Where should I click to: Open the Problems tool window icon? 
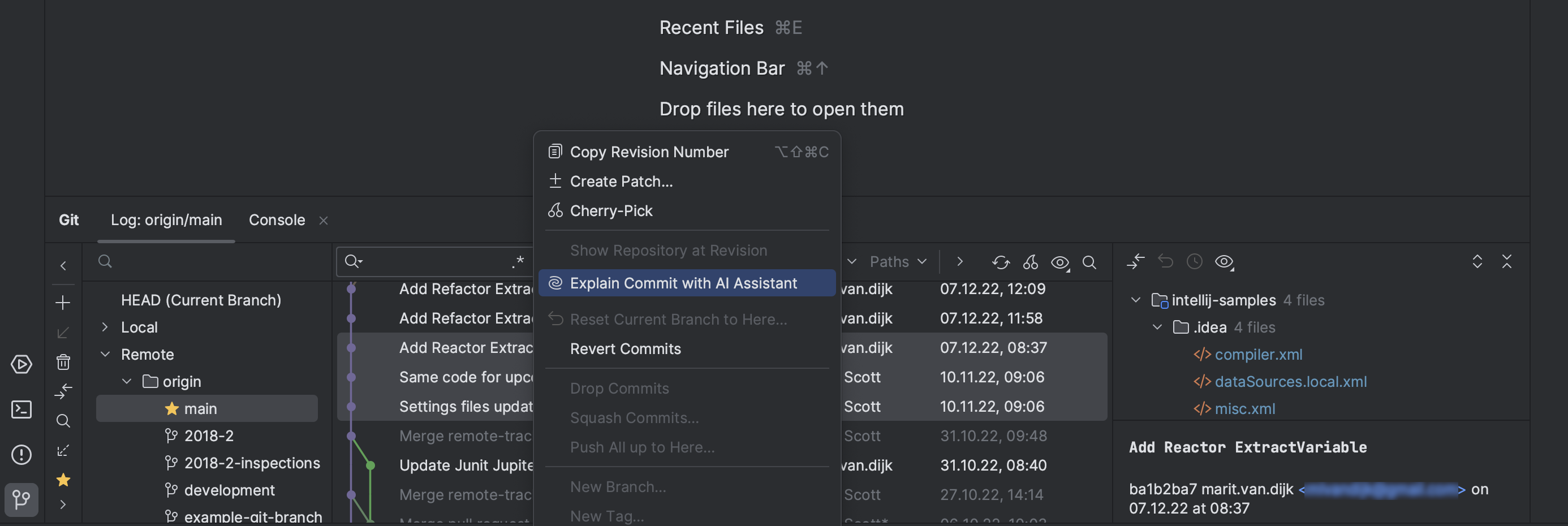click(21, 454)
